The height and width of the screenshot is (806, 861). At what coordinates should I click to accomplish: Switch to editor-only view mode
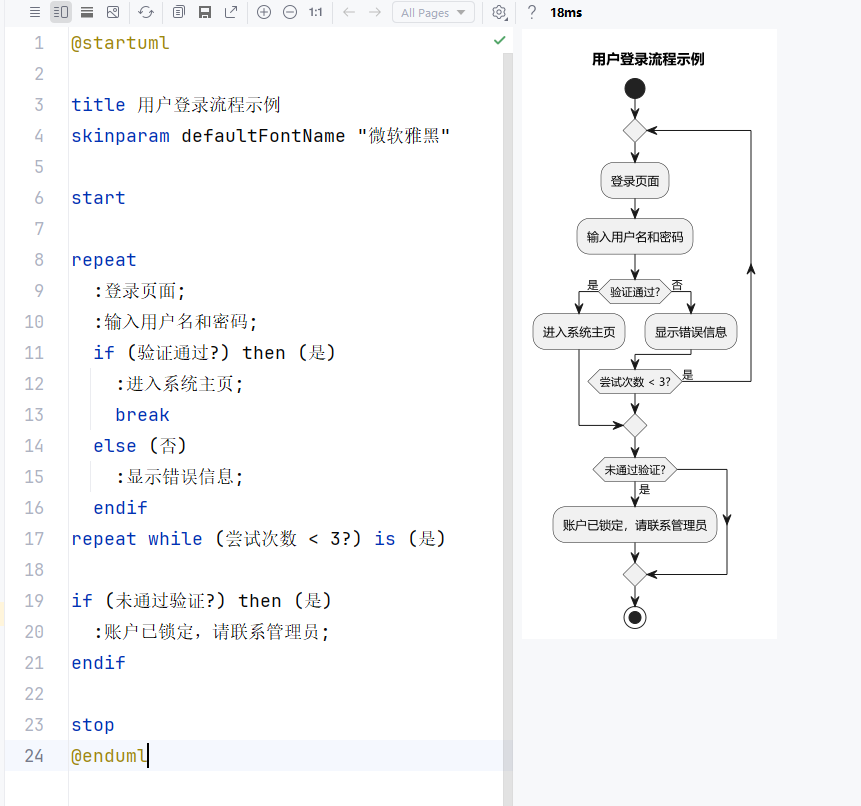(35, 12)
